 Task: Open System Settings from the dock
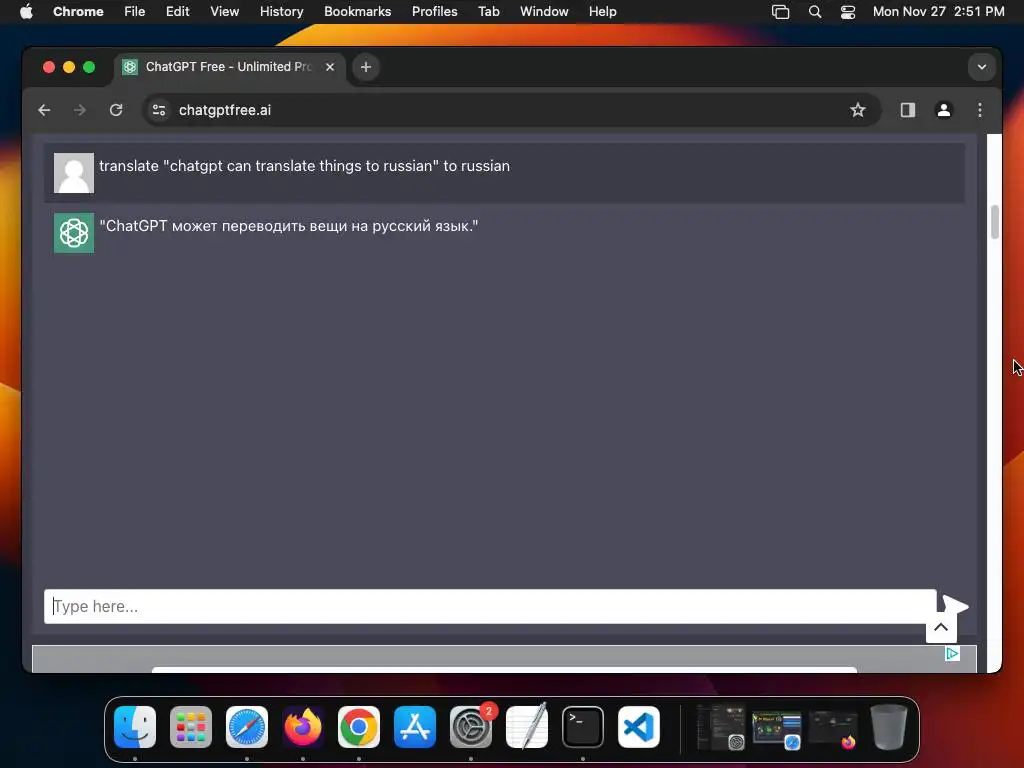(471, 727)
